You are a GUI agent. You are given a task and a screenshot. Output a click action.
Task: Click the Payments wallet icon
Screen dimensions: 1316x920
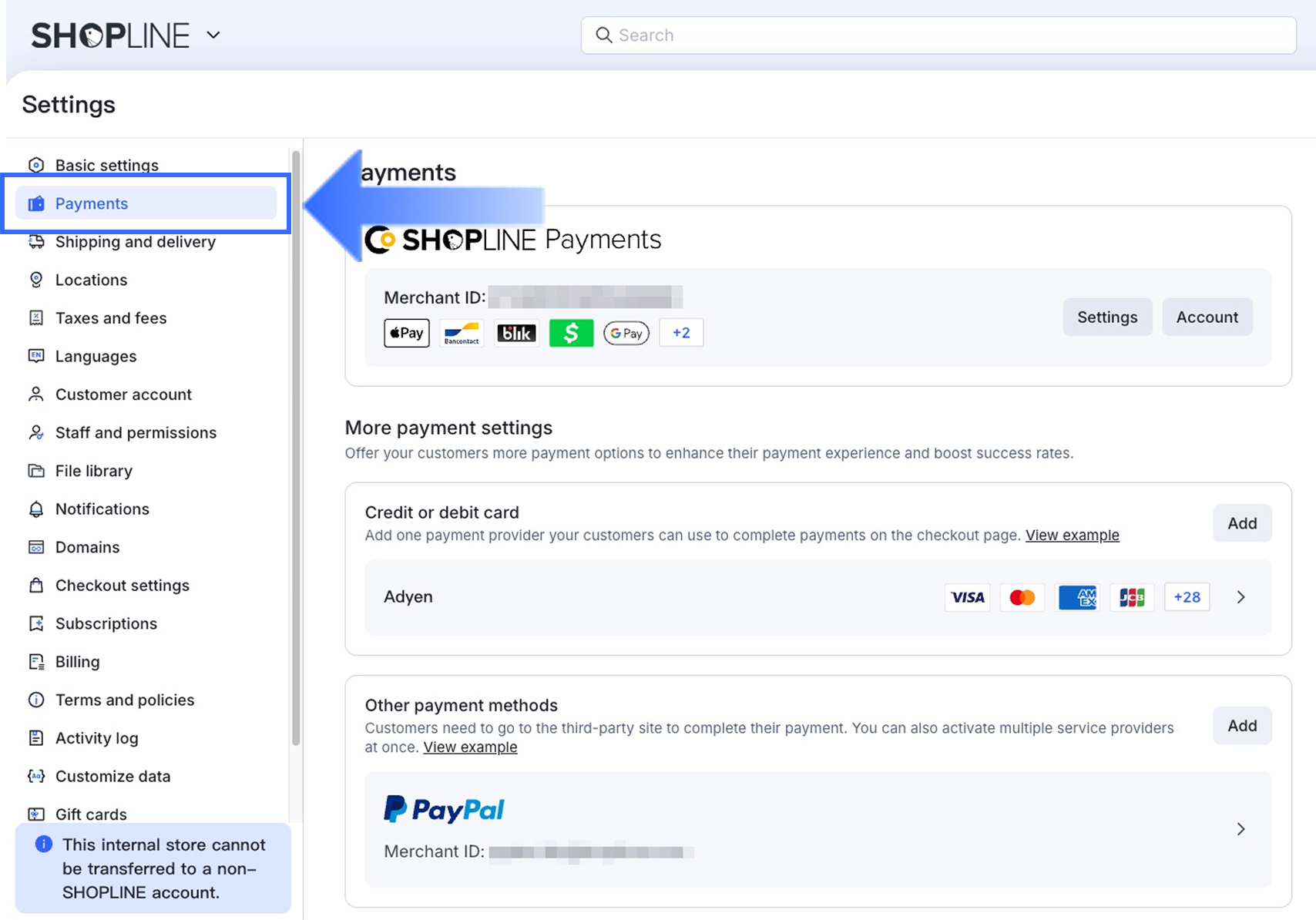tap(36, 203)
